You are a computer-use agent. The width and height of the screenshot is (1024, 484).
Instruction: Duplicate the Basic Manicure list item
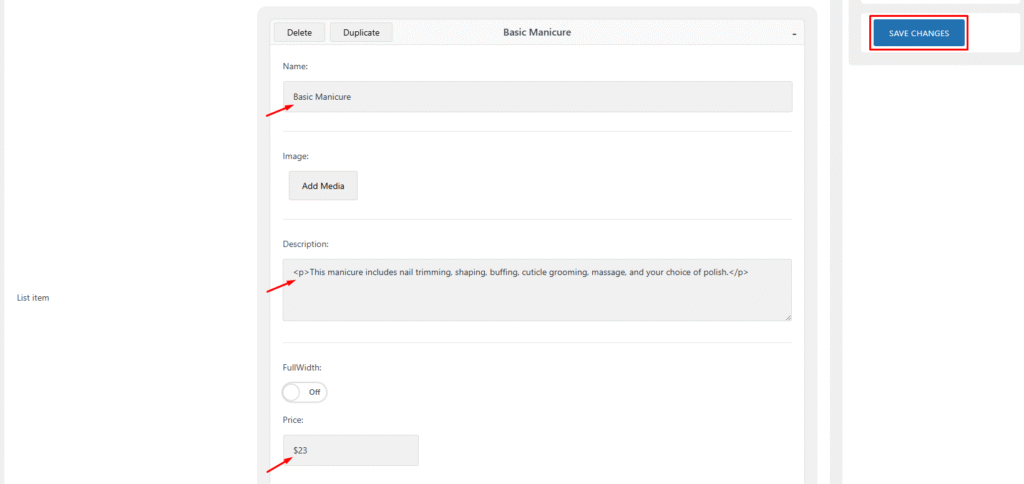tap(361, 33)
